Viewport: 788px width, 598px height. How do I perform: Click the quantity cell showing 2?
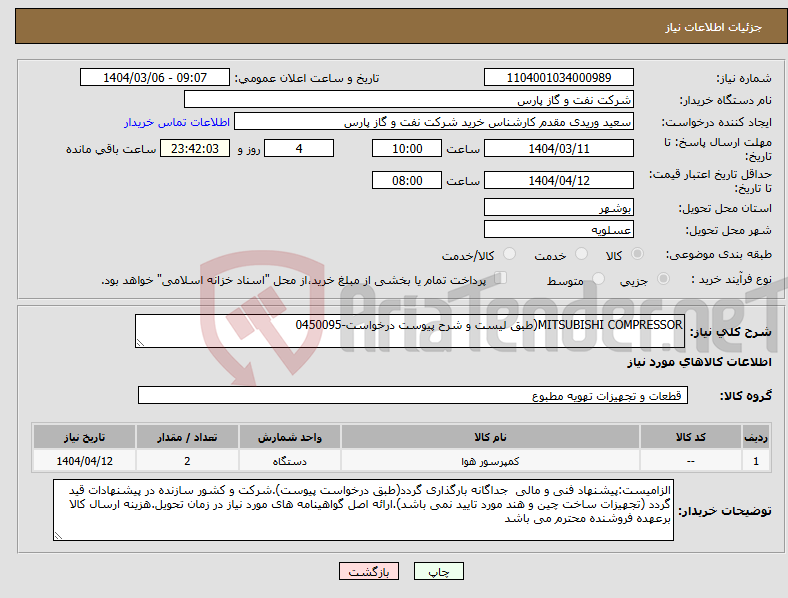click(187, 461)
